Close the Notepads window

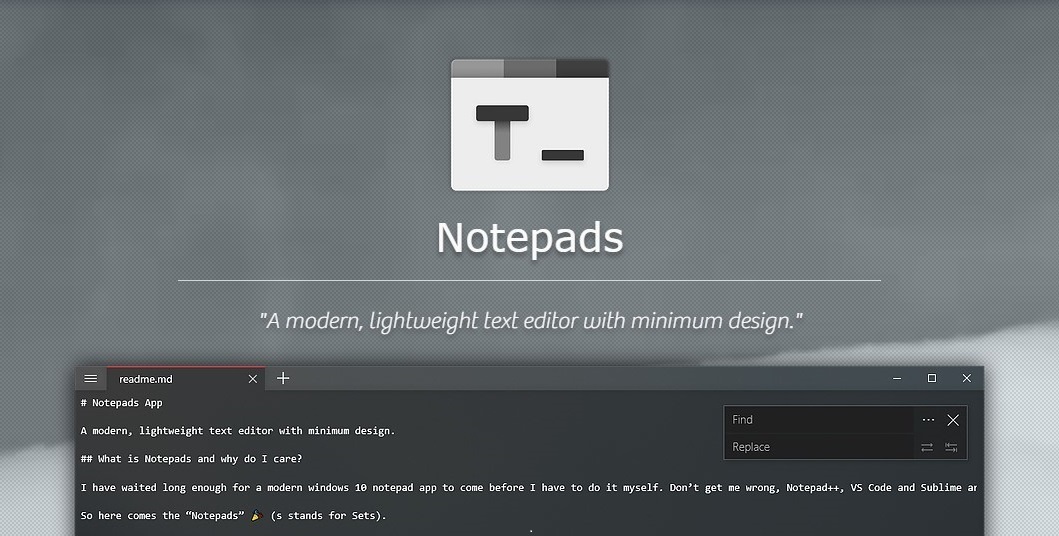pos(966,378)
